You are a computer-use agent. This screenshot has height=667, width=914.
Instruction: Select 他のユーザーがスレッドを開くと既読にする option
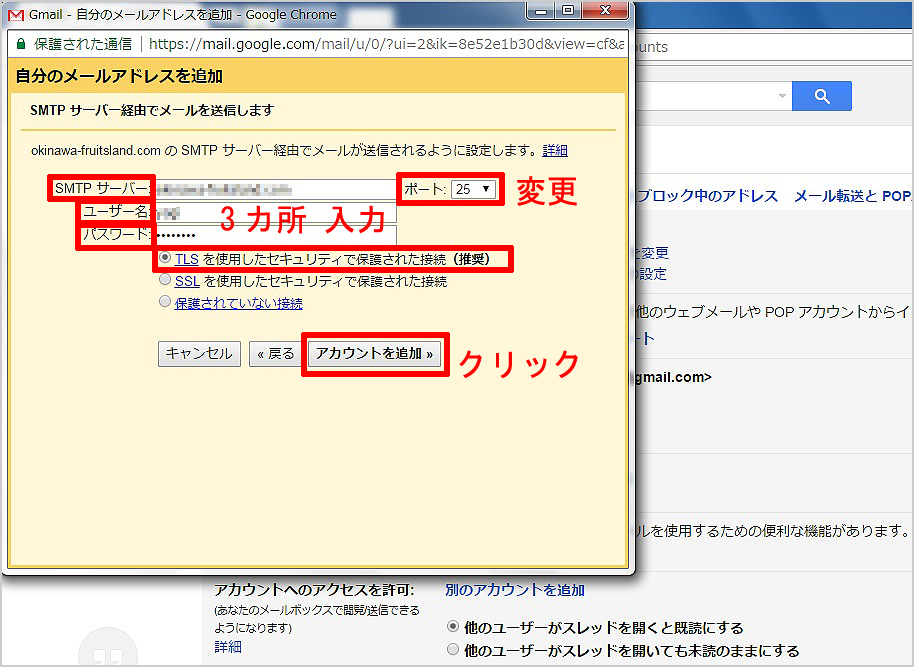[x=453, y=627]
